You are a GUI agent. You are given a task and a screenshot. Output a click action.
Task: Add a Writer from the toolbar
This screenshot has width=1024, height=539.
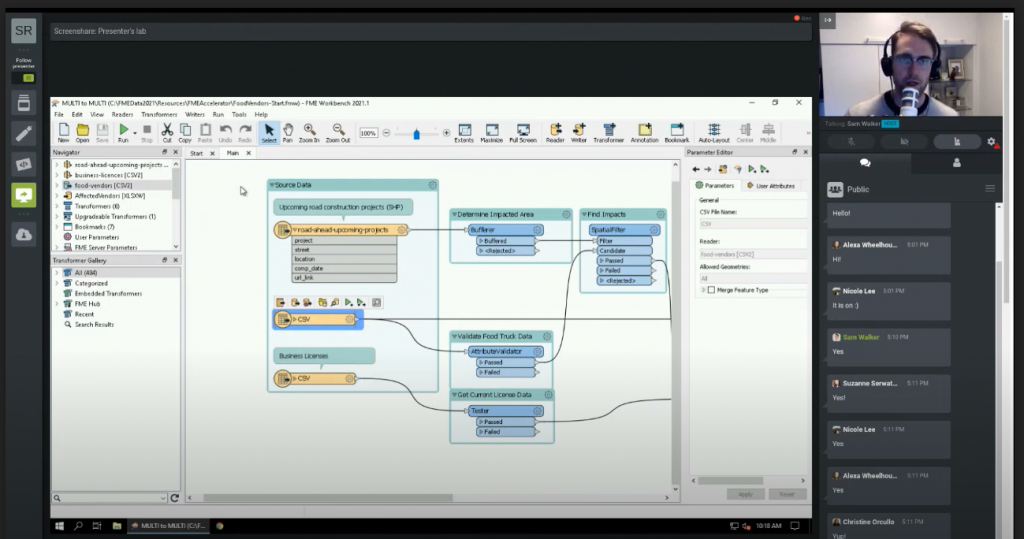[x=579, y=133]
